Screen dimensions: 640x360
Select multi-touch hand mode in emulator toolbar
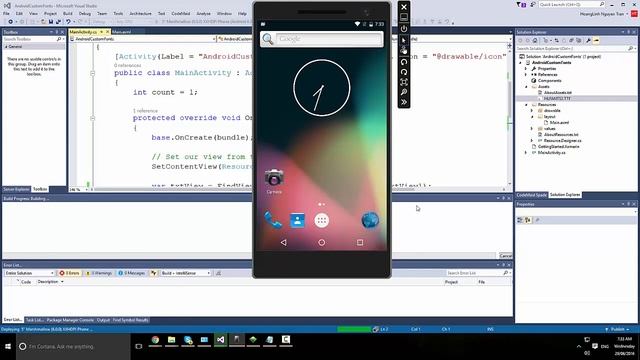click(x=404, y=50)
